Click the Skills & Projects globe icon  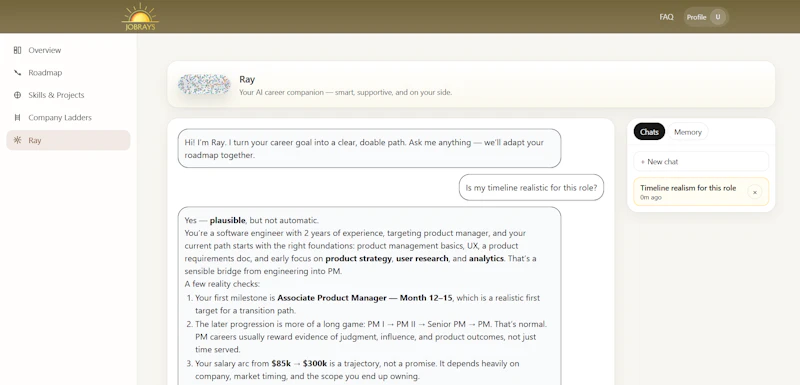(x=17, y=95)
